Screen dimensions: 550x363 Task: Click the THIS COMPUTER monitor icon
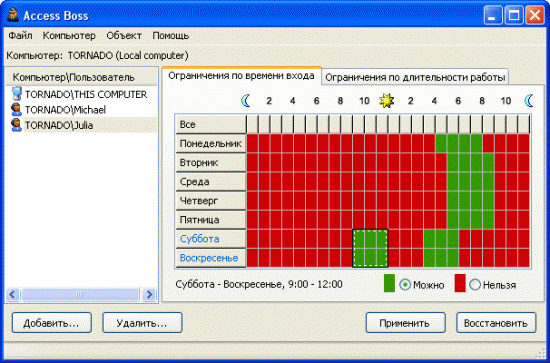click(16, 94)
